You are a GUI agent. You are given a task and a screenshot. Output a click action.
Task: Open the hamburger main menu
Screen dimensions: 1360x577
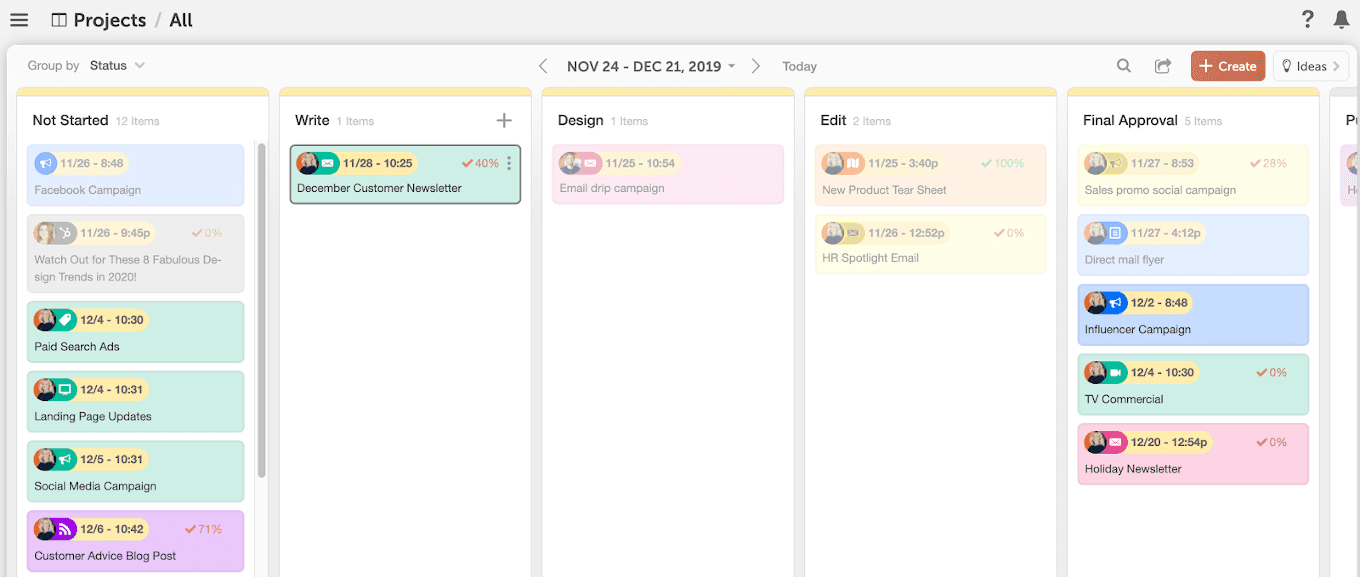click(x=19, y=20)
